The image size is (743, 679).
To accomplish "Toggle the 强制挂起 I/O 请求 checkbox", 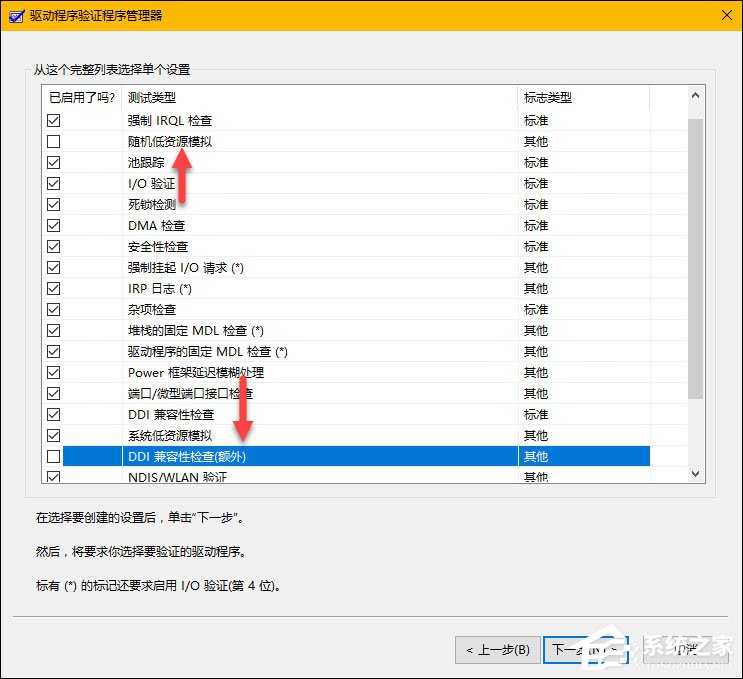I will pyautogui.click(x=54, y=267).
